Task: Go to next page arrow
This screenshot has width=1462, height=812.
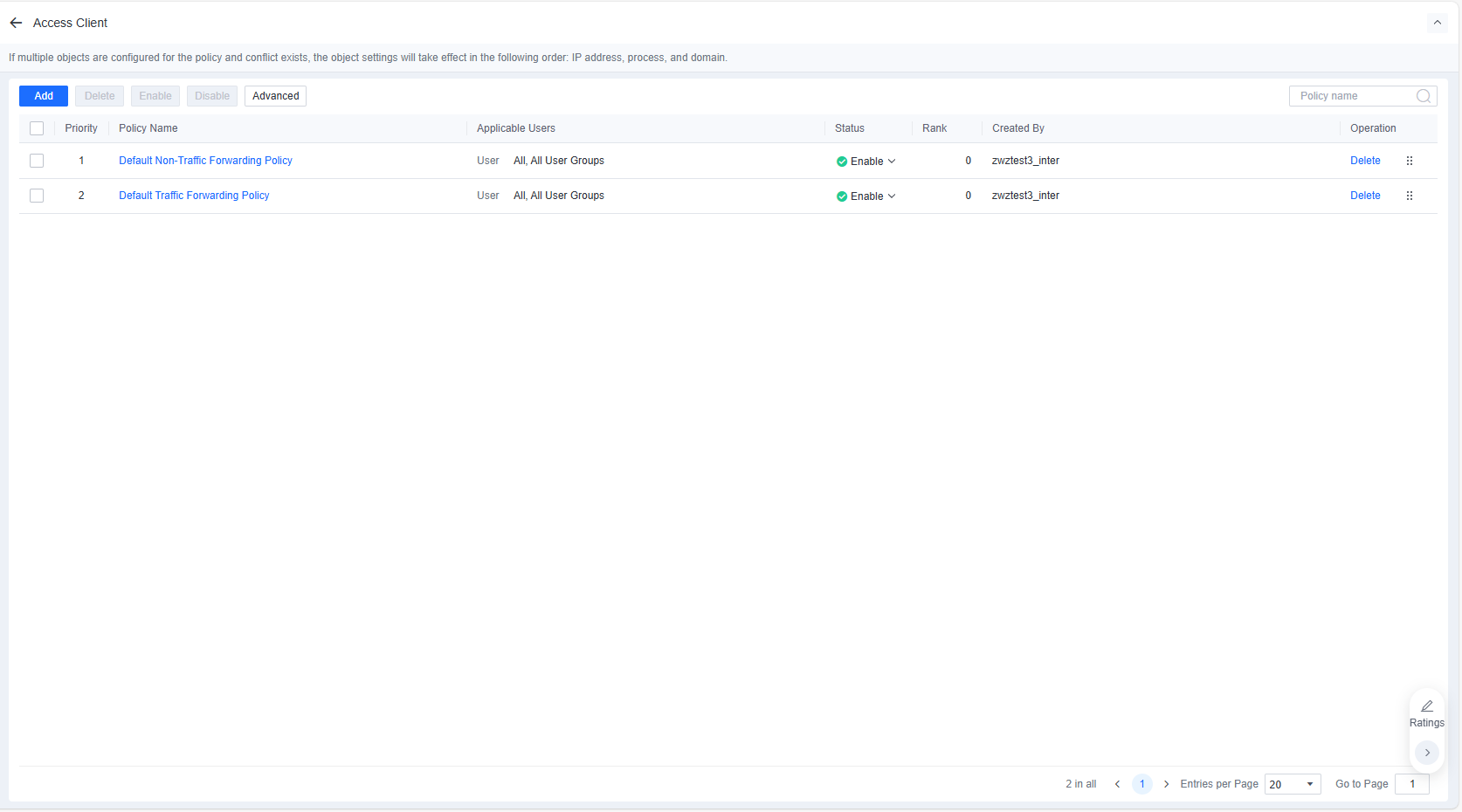Action: (x=1166, y=784)
